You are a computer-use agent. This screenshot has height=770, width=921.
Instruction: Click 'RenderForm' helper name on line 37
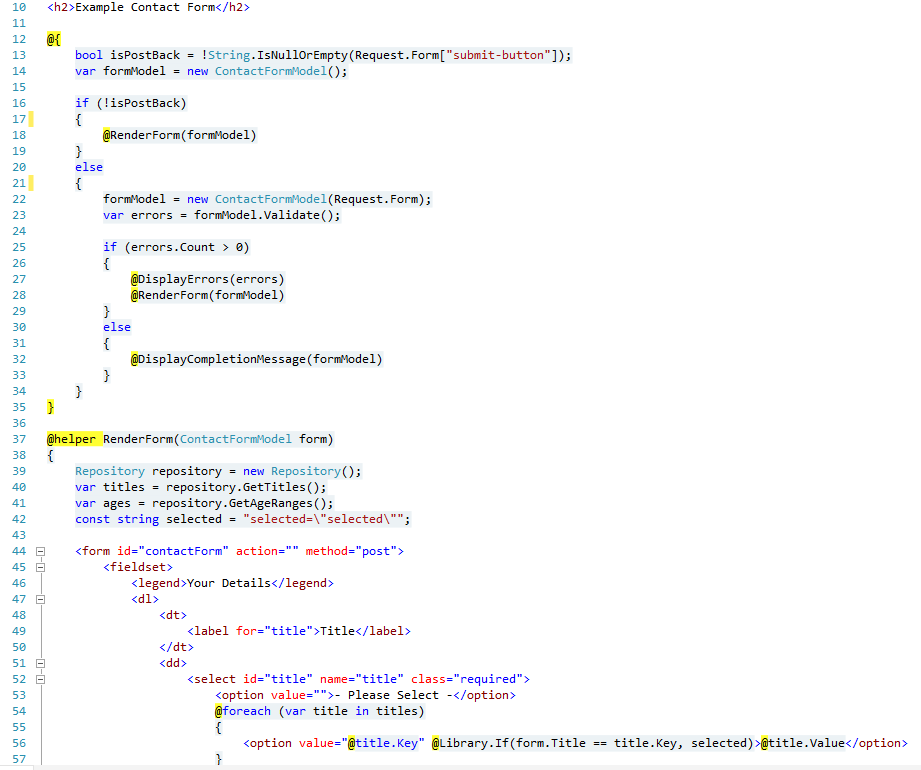click(138, 439)
